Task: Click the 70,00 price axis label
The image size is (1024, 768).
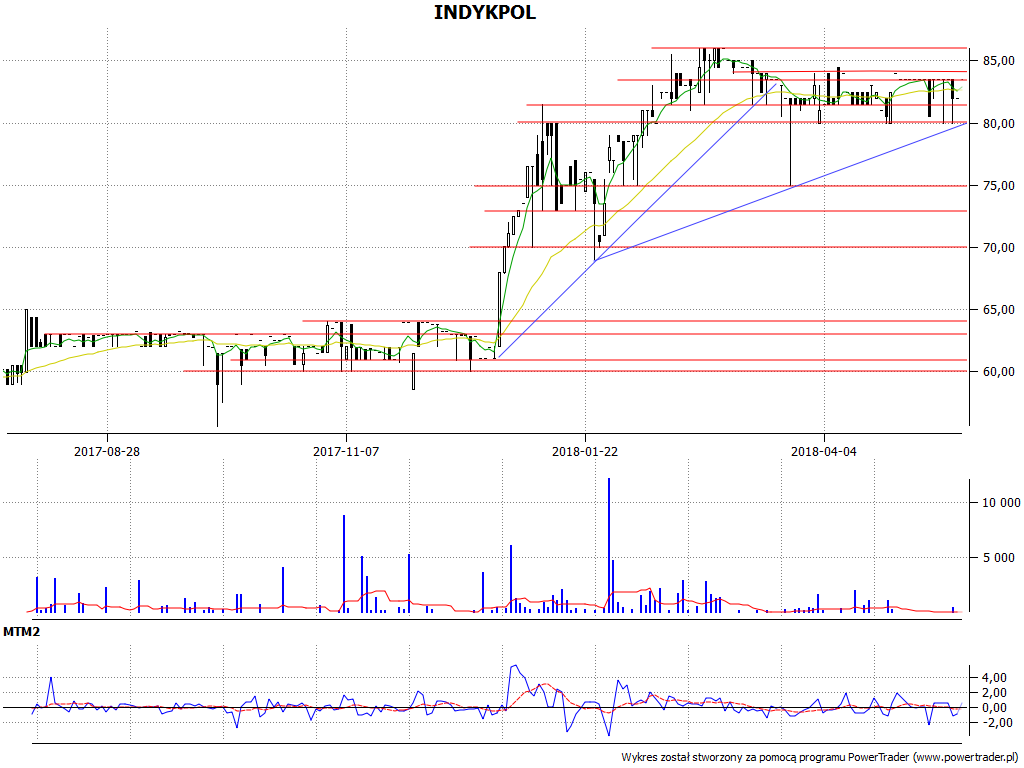Action: point(999,248)
